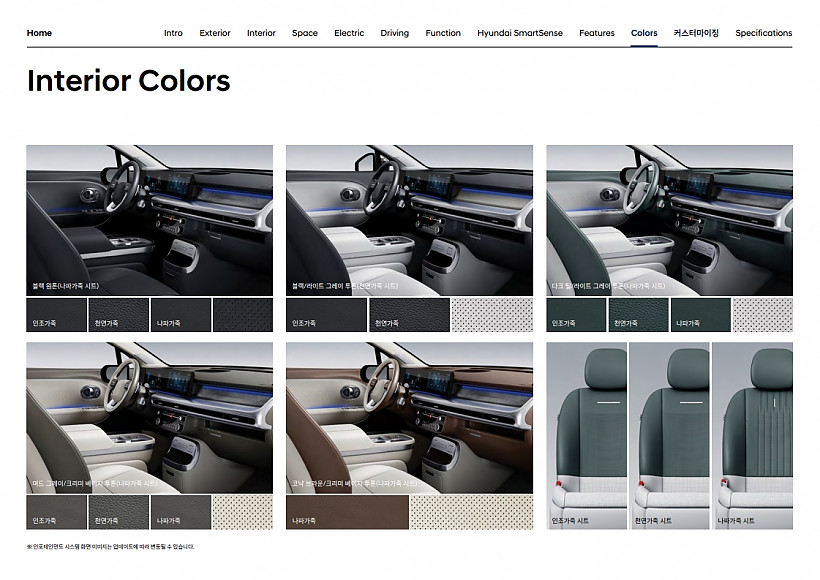The image size is (820, 580).
Task: Select 천연가죽 swatch under 블랙 원톤
Action: (119, 315)
